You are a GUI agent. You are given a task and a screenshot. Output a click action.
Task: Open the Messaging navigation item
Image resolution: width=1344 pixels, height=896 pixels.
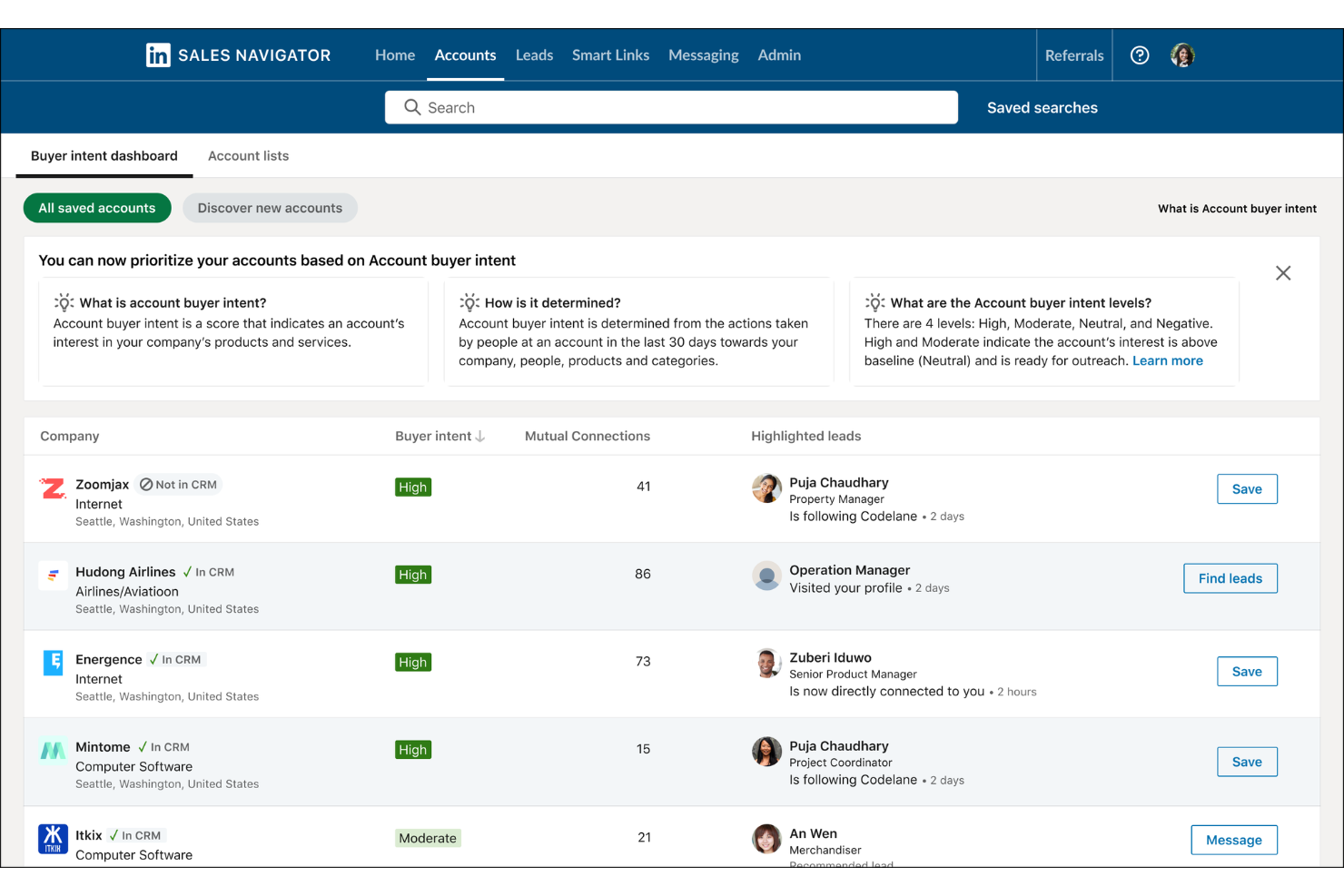(703, 54)
